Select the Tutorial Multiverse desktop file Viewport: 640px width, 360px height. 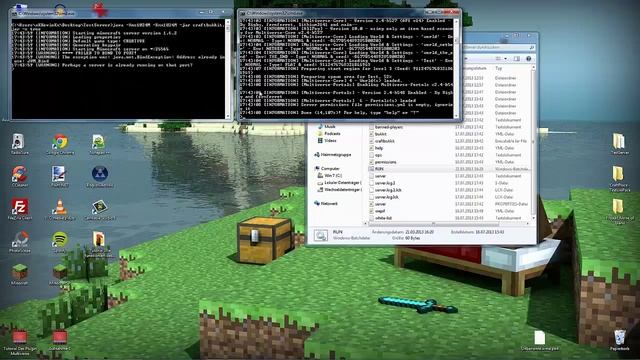point(19,342)
